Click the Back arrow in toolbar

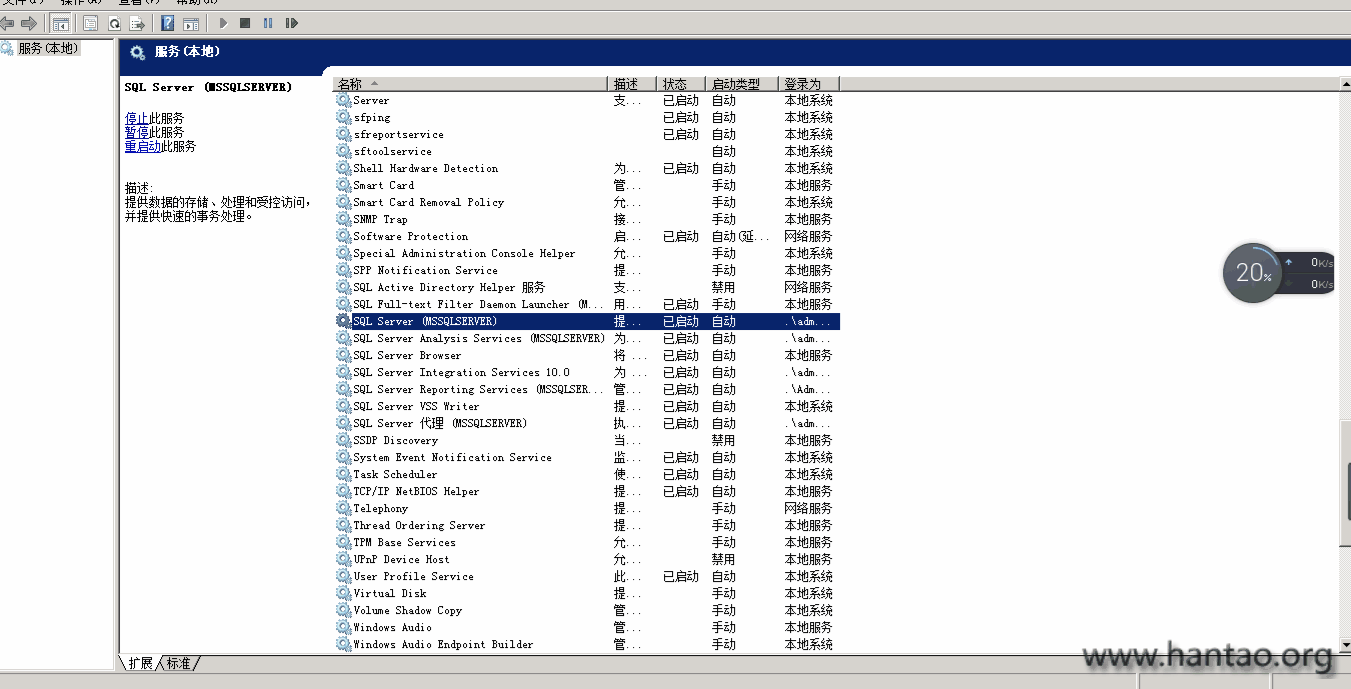[8, 23]
